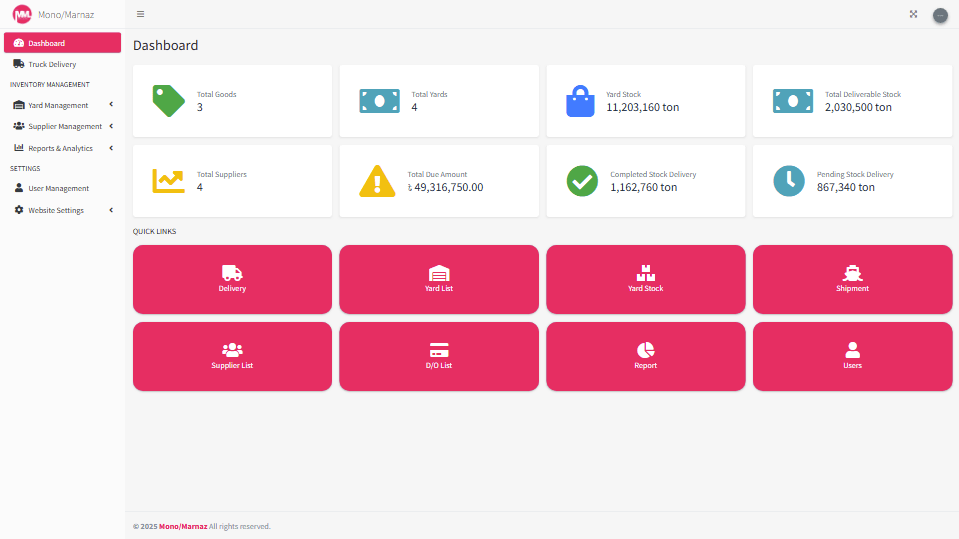Open the Supplier List quick link
959x539 pixels.
[232, 357]
